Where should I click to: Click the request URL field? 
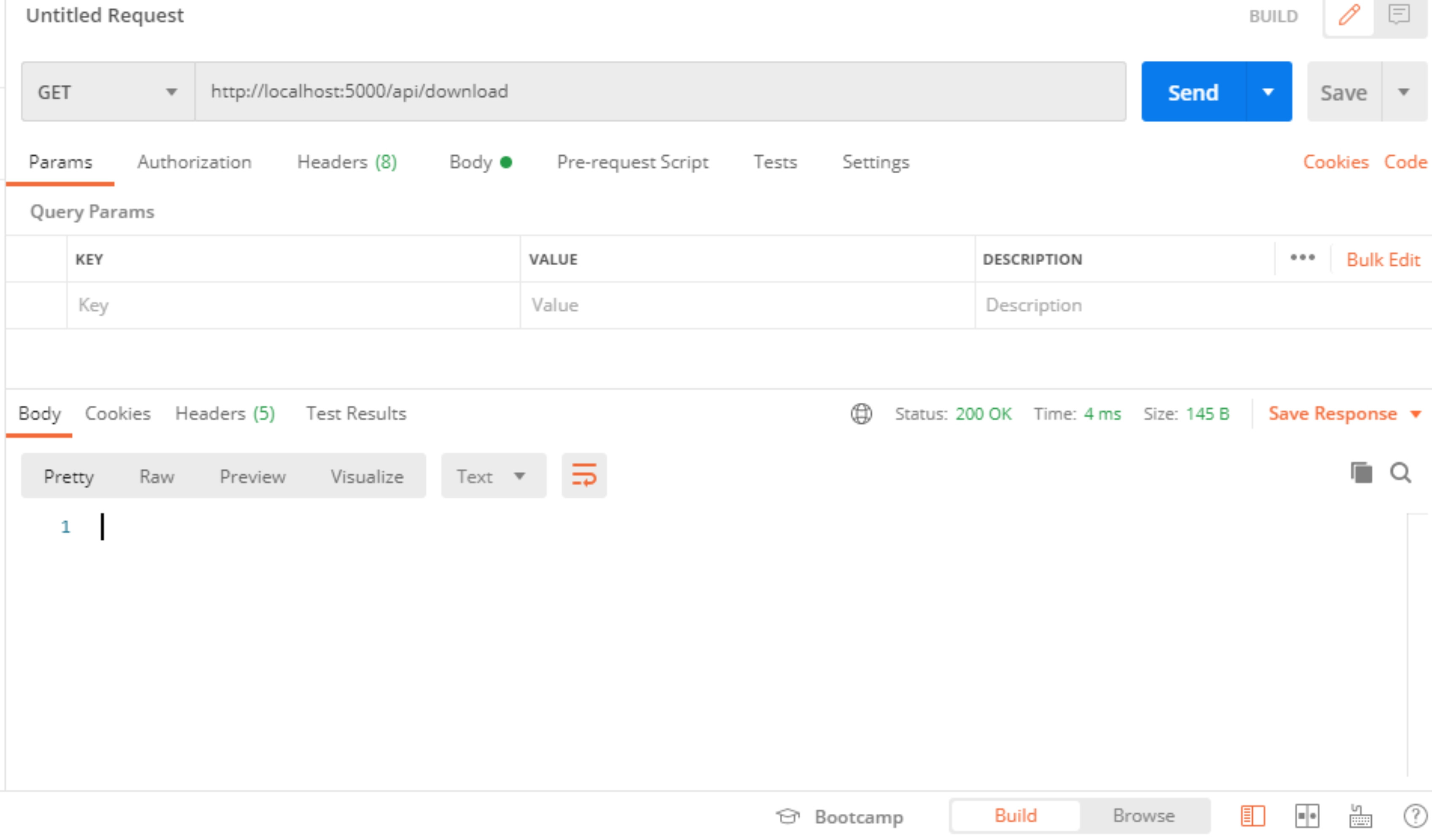tap(659, 92)
